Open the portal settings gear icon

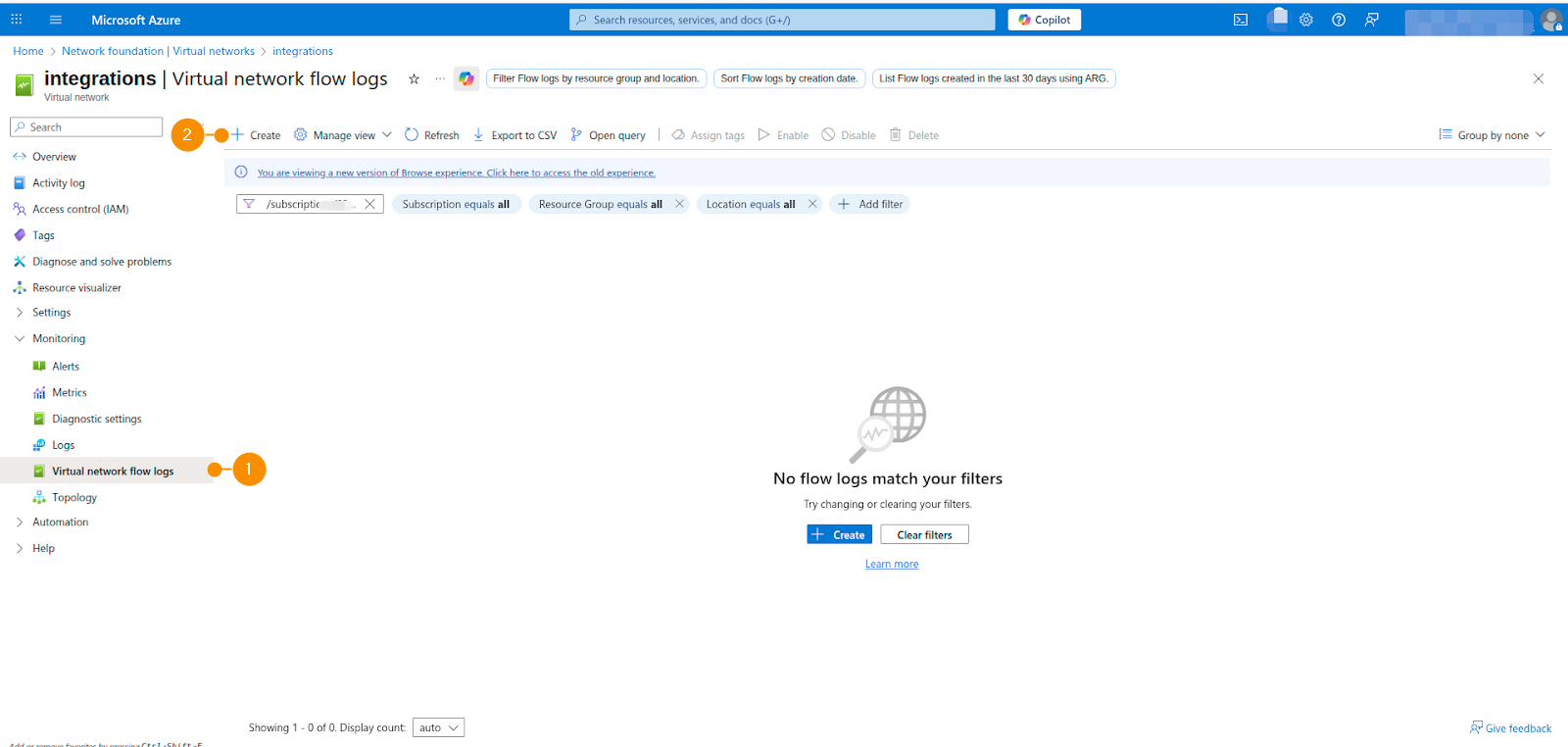[x=1306, y=20]
